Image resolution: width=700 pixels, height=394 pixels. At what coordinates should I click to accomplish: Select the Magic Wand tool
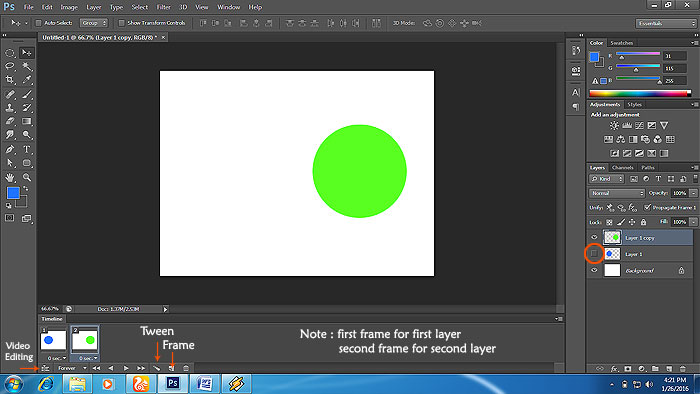27,66
